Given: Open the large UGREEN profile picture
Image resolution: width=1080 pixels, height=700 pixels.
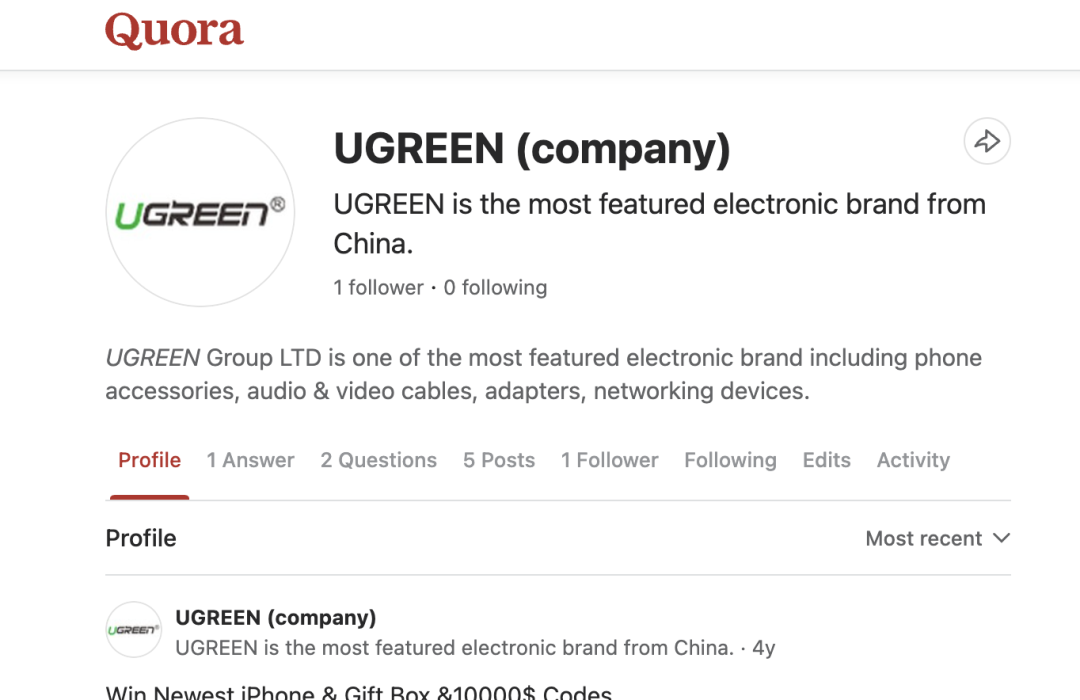Looking at the screenshot, I should [x=200, y=212].
